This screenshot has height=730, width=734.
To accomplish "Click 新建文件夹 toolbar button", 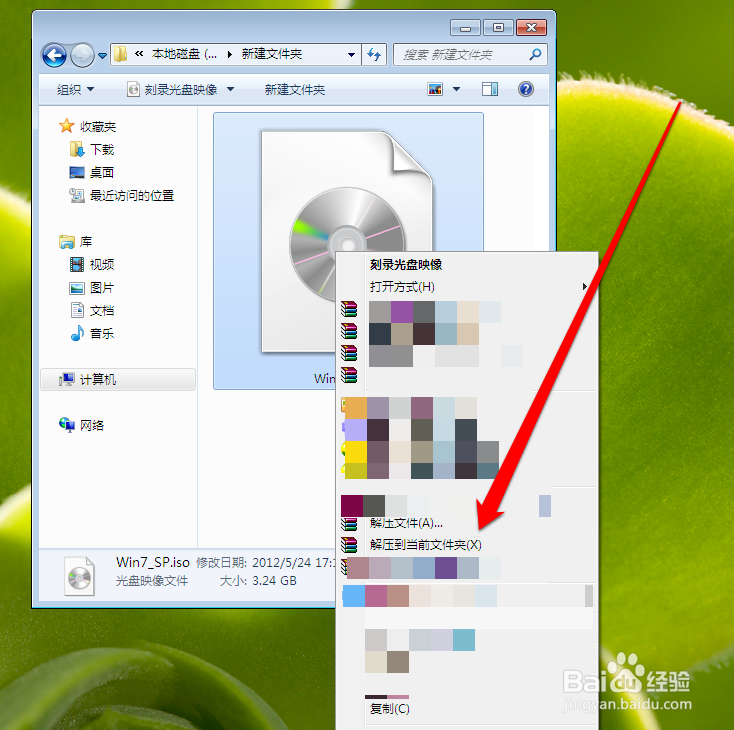I will tap(295, 89).
